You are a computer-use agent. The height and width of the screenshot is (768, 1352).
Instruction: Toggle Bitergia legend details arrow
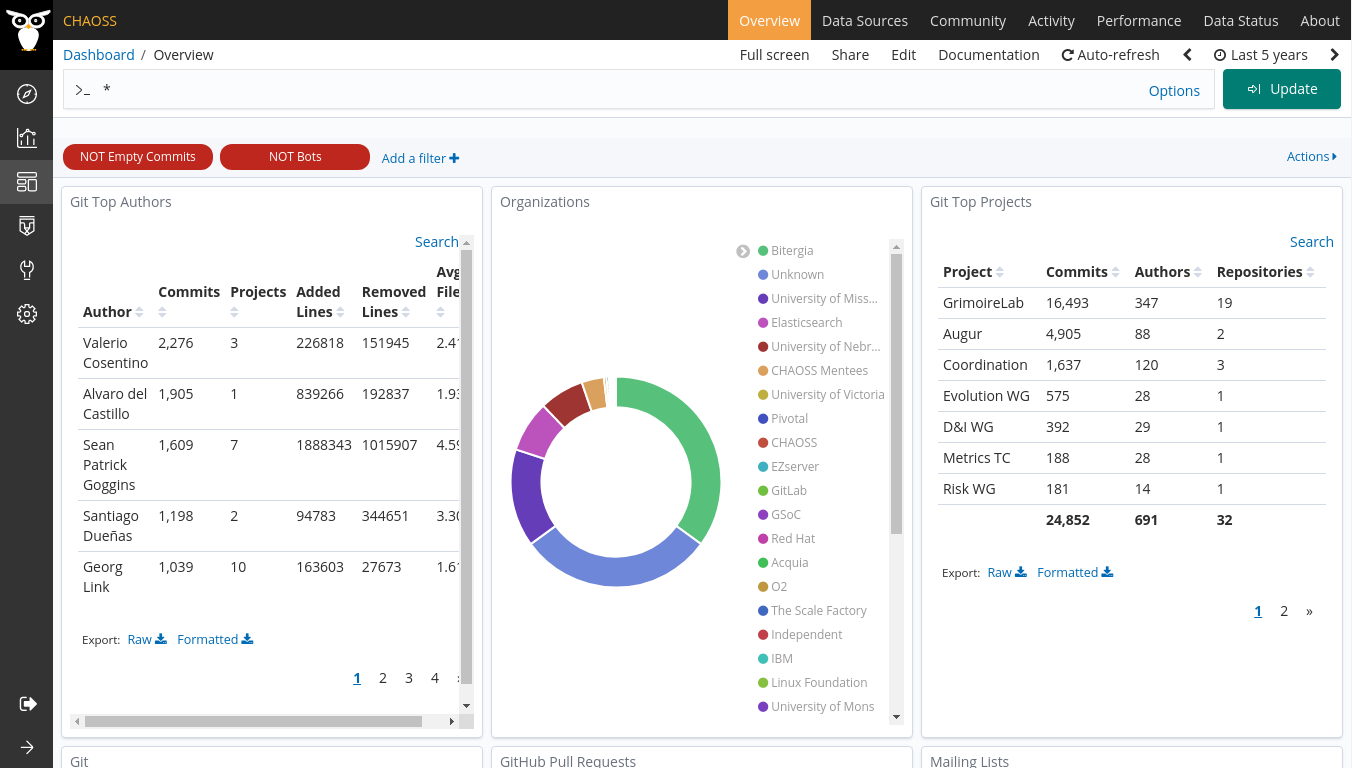tap(743, 251)
